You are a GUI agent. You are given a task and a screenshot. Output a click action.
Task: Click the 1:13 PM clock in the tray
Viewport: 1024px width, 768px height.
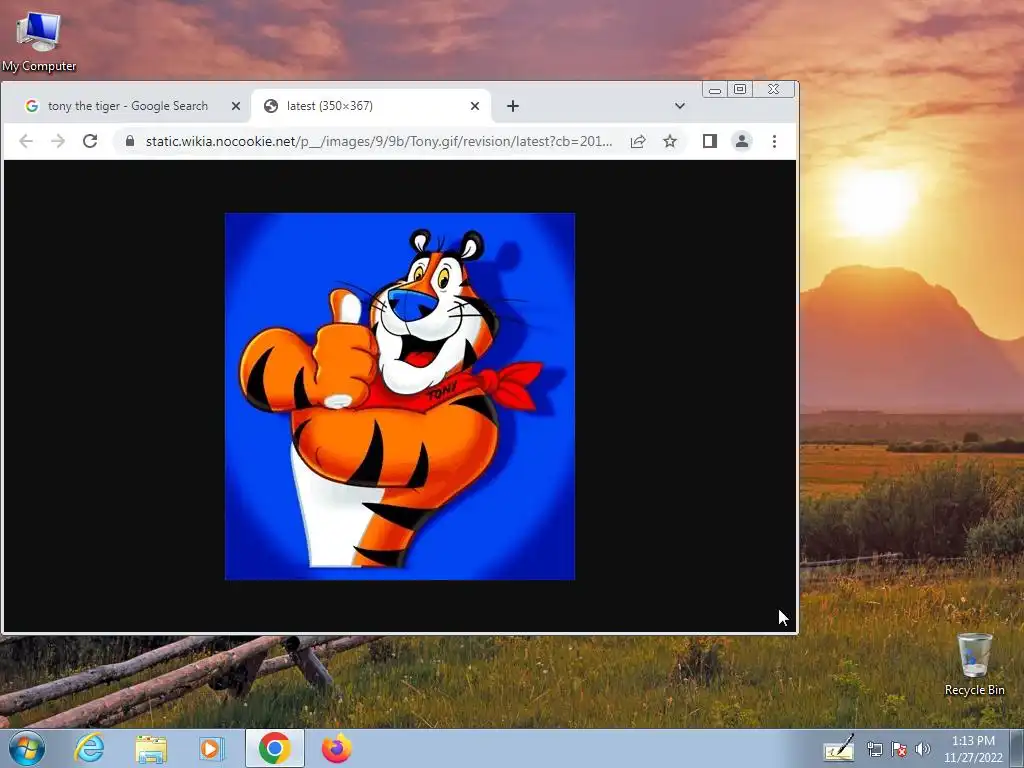(x=973, y=749)
